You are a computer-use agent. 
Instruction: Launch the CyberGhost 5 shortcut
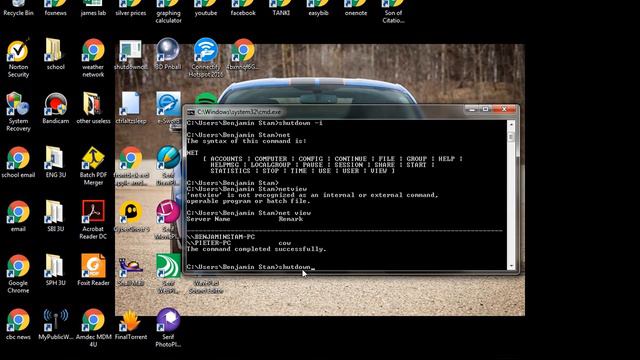pyautogui.click(x=131, y=216)
